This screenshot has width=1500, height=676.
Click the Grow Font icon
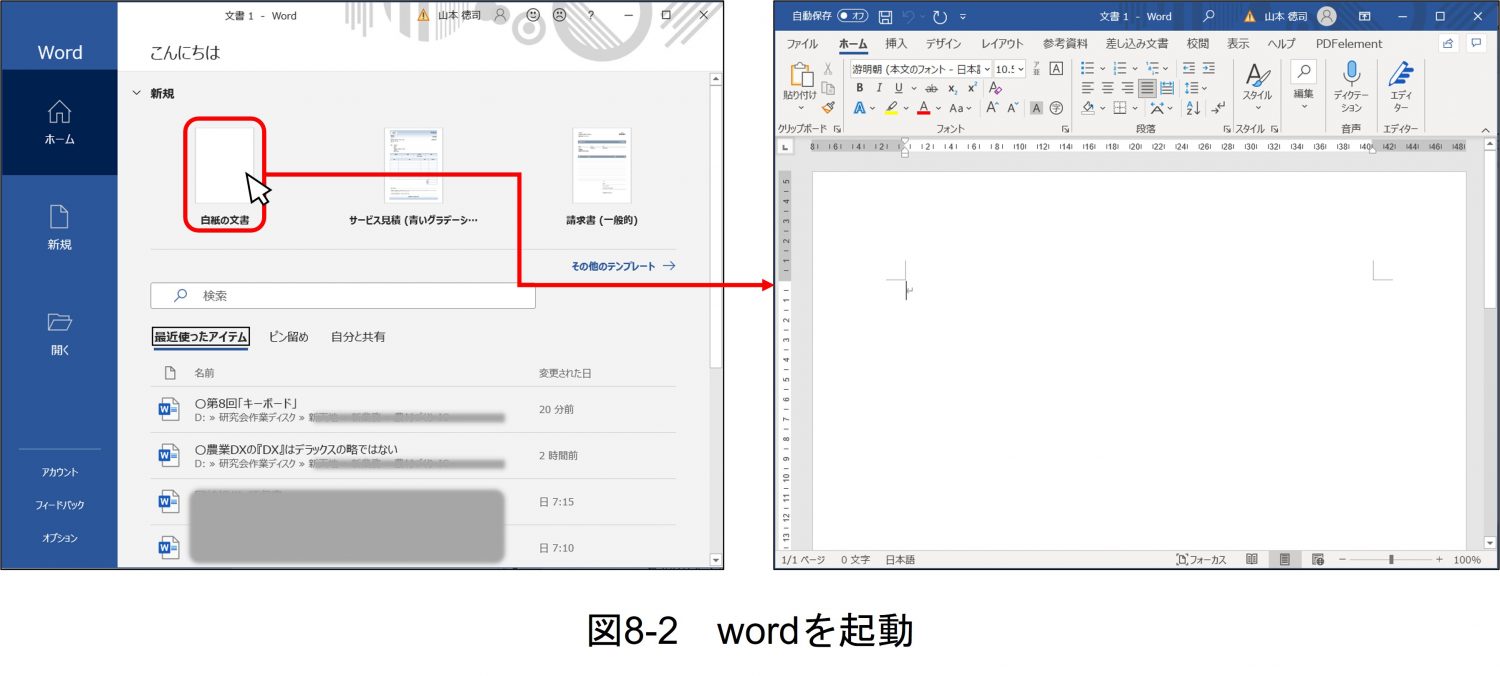click(x=993, y=108)
